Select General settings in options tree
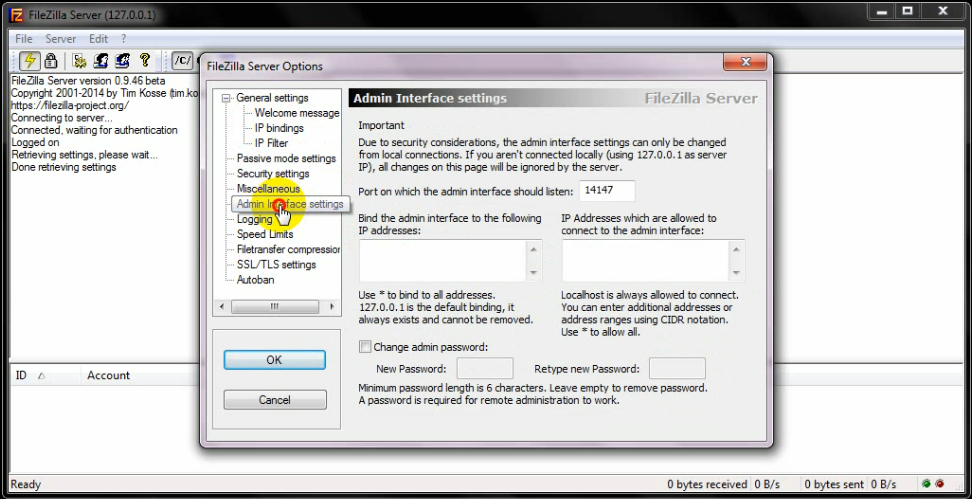Image resolution: width=972 pixels, height=499 pixels. tap(272, 98)
